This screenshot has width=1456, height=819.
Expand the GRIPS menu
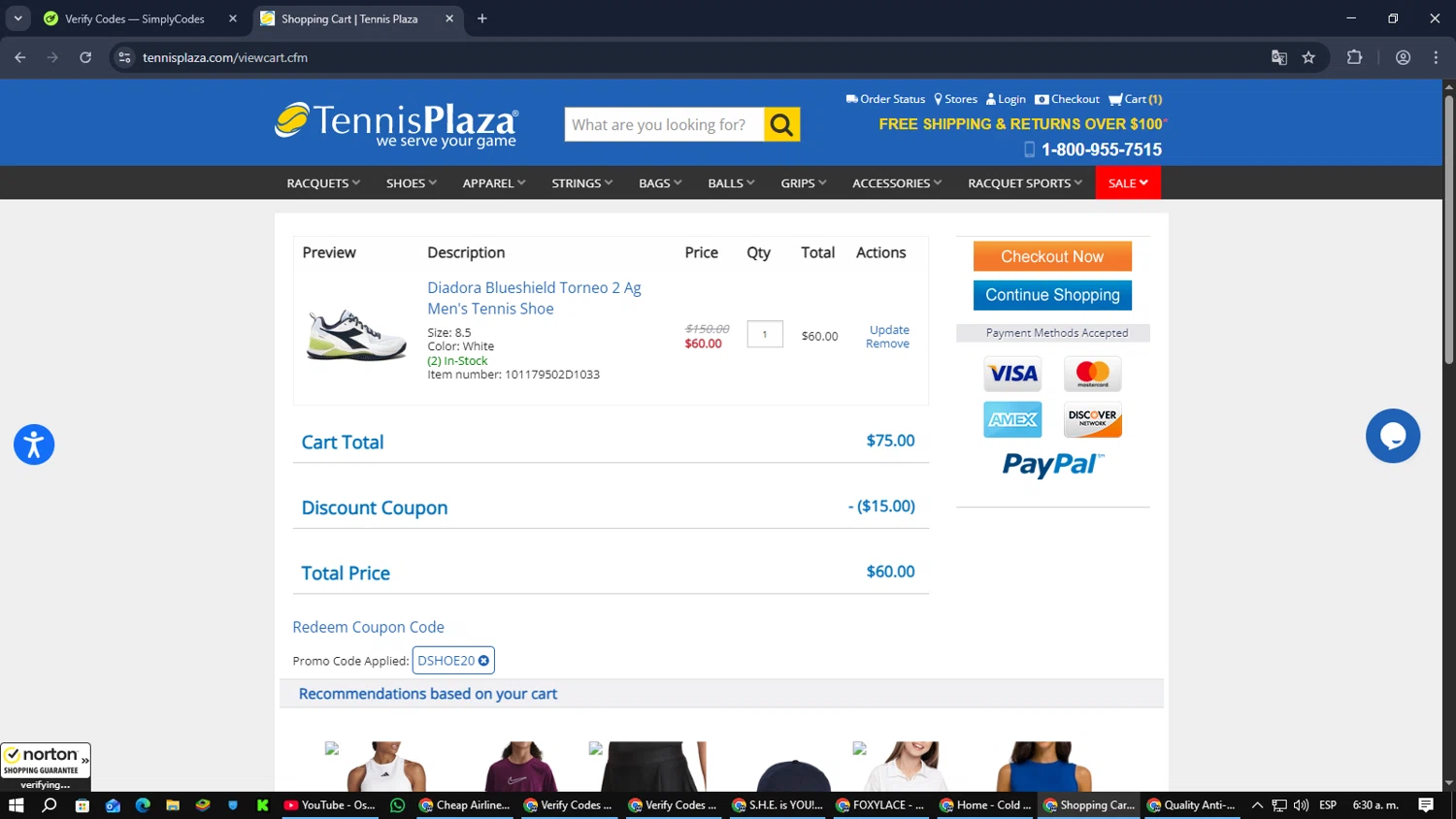[804, 183]
